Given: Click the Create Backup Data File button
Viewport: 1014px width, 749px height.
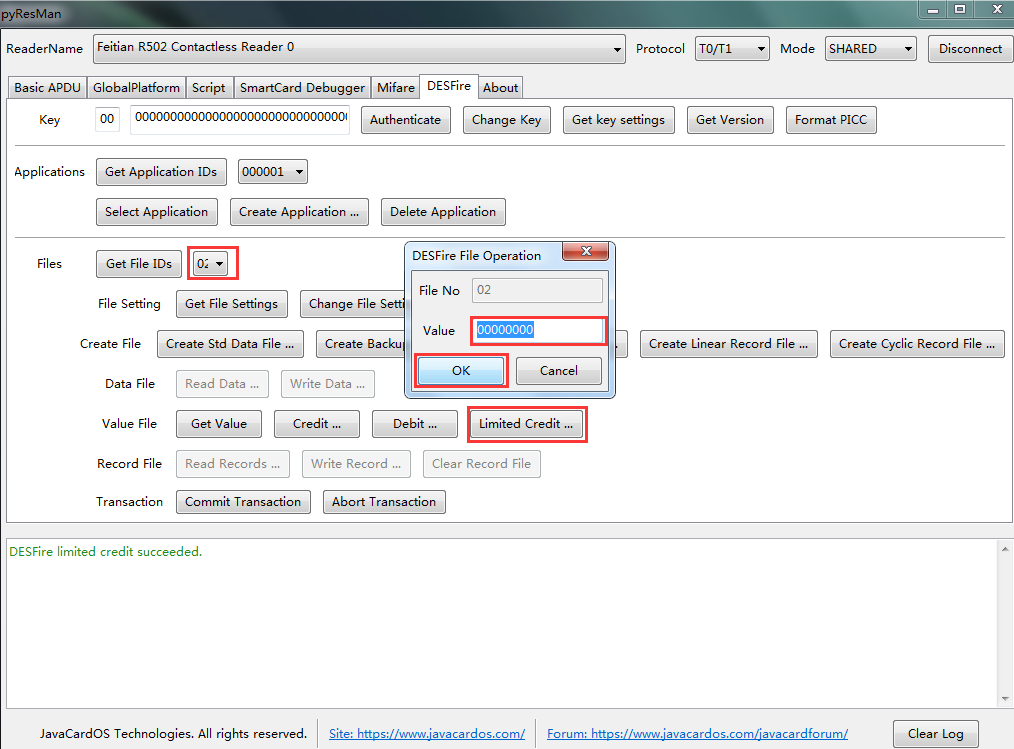Looking at the screenshot, I should (361, 344).
